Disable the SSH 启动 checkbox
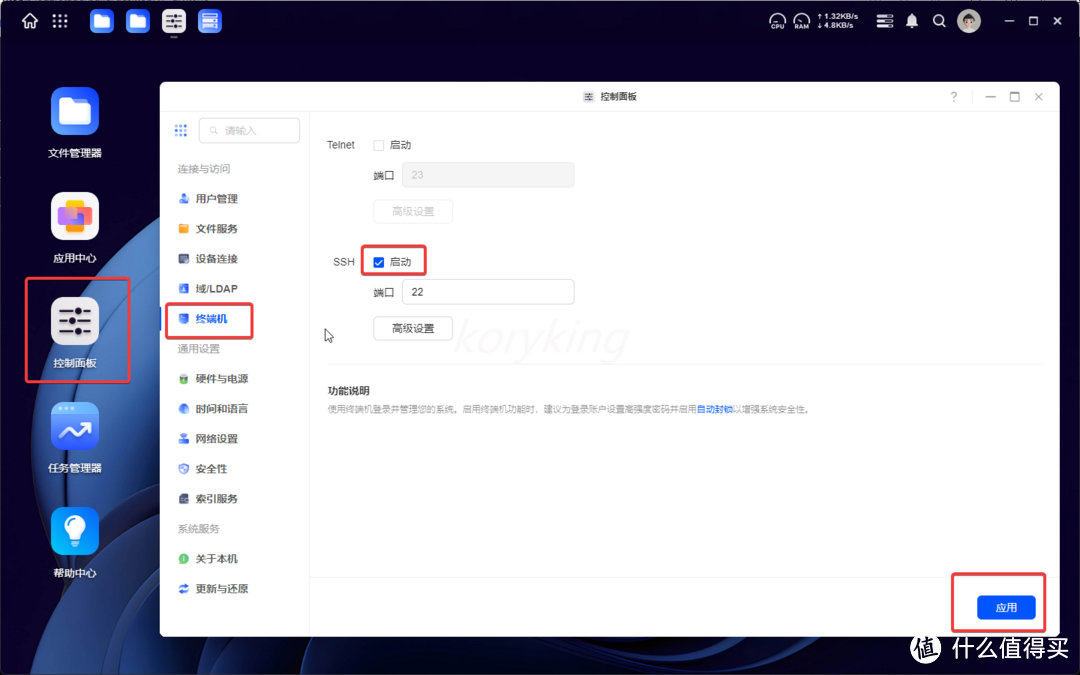This screenshot has width=1080, height=675. pos(378,260)
